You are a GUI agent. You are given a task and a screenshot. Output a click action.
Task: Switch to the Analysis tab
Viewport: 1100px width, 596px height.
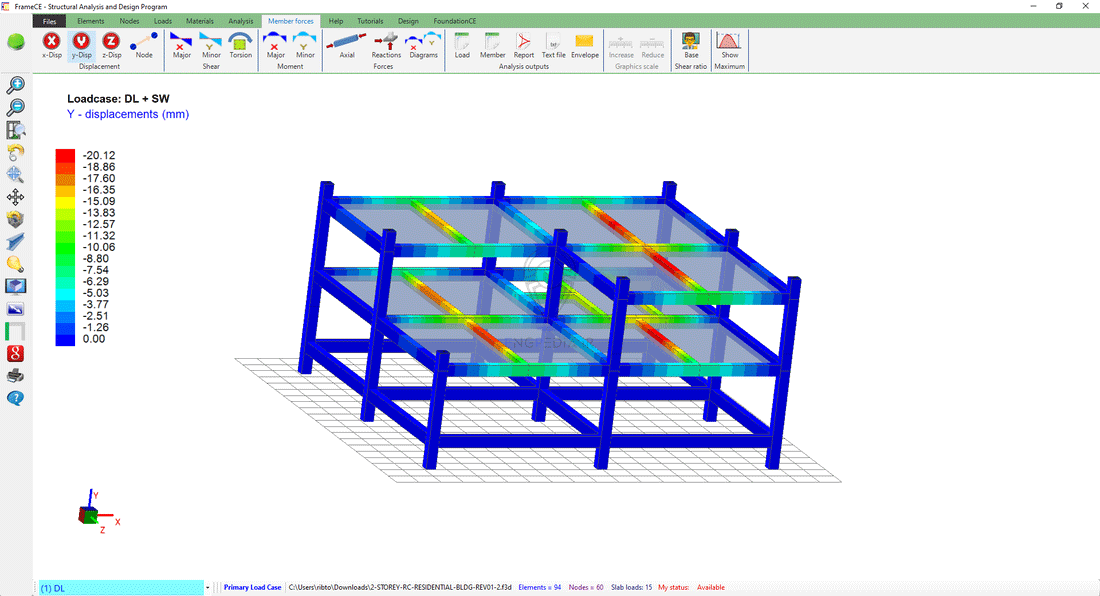(240, 21)
